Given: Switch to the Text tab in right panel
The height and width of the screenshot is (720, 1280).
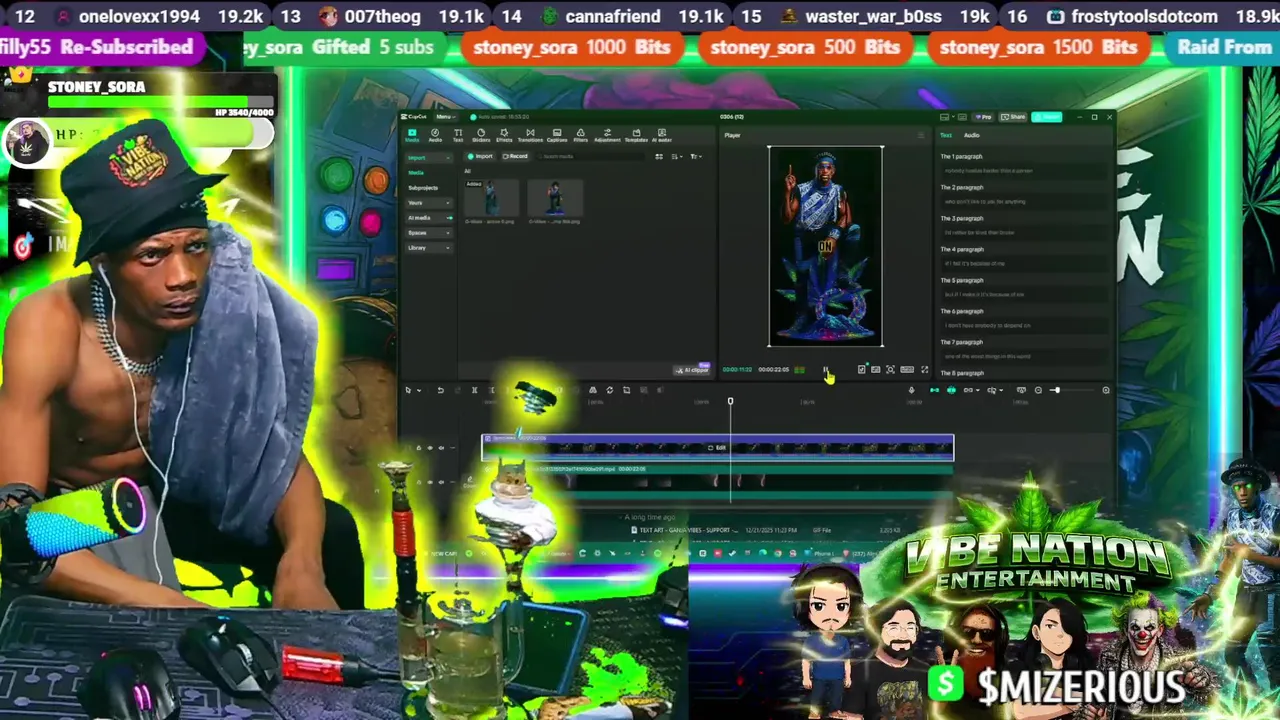Looking at the screenshot, I should tap(946, 135).
